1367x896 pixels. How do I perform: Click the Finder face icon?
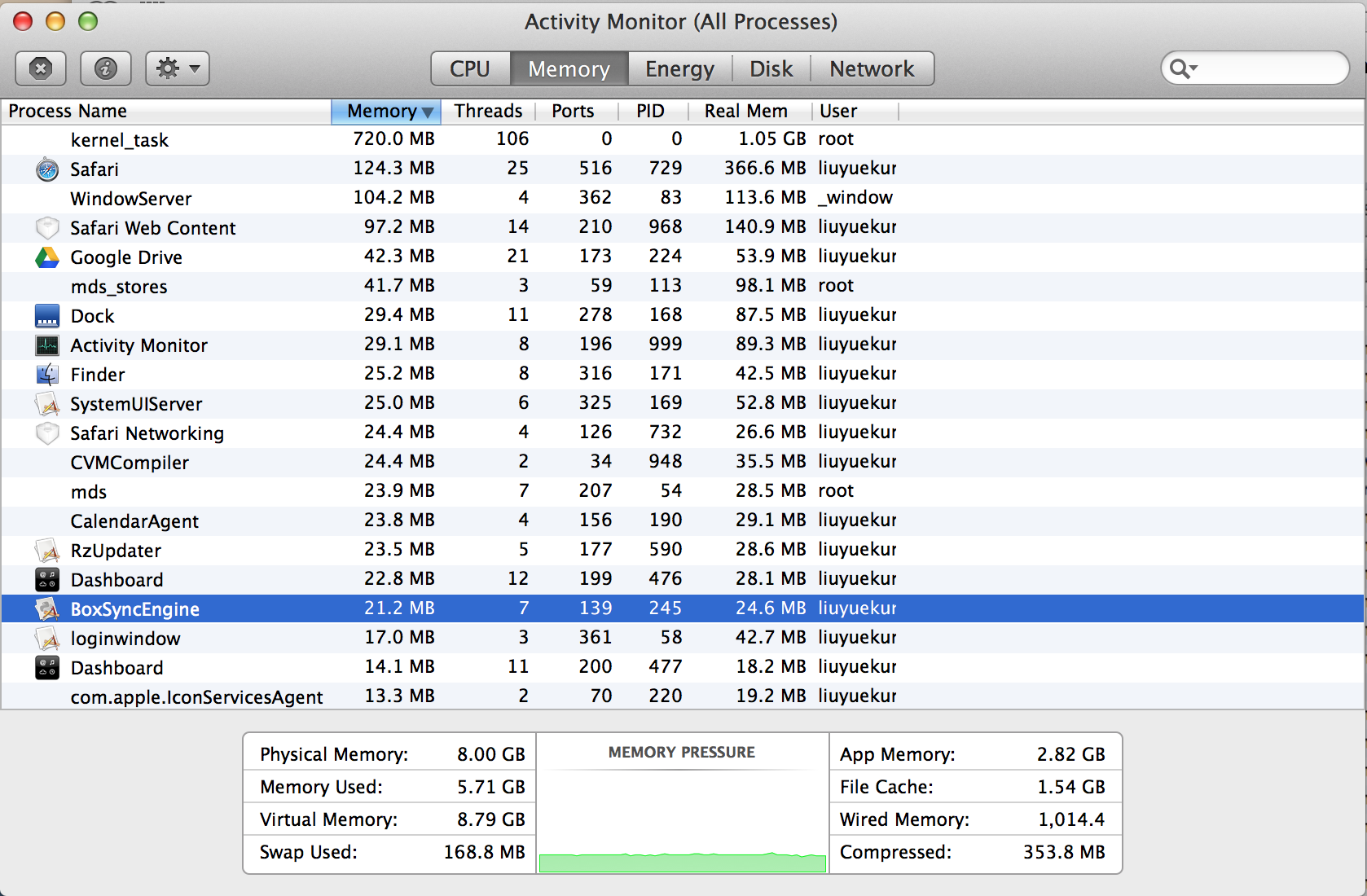coord(47,375)
